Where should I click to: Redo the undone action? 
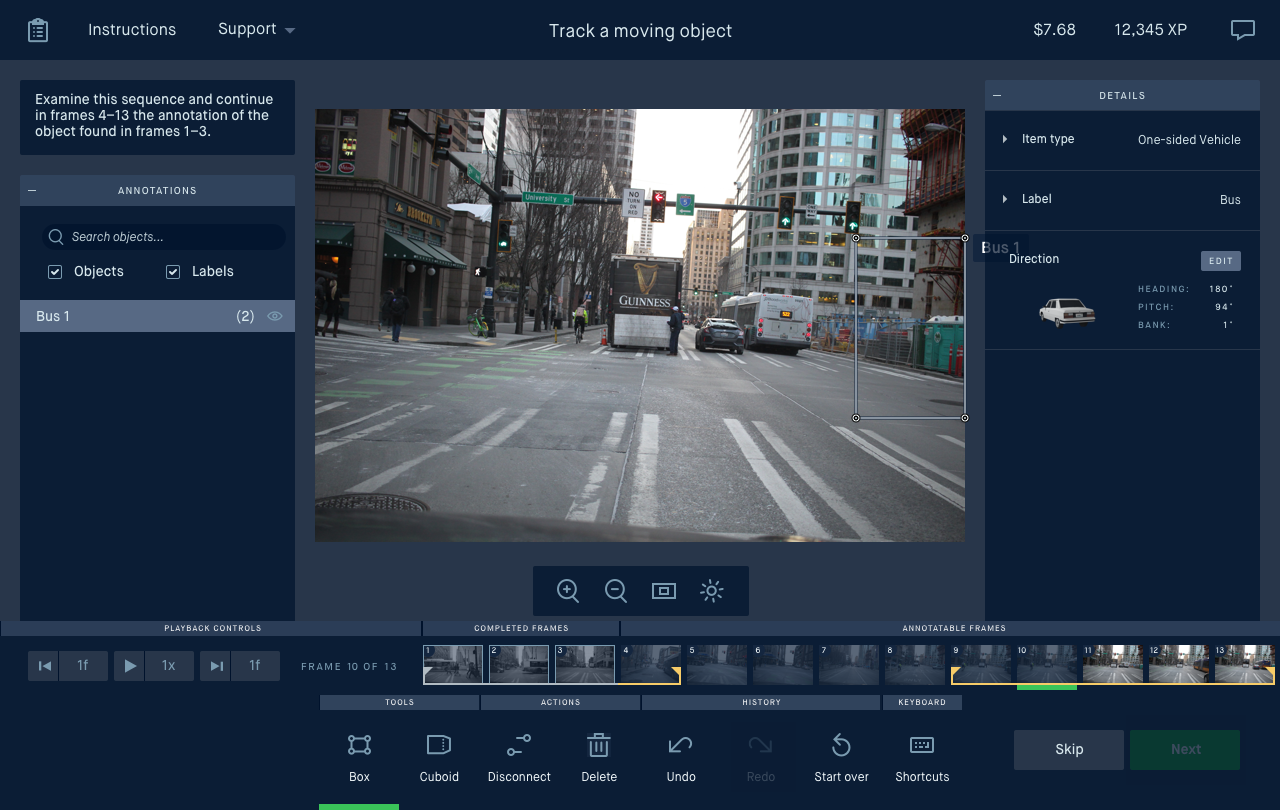760,756
